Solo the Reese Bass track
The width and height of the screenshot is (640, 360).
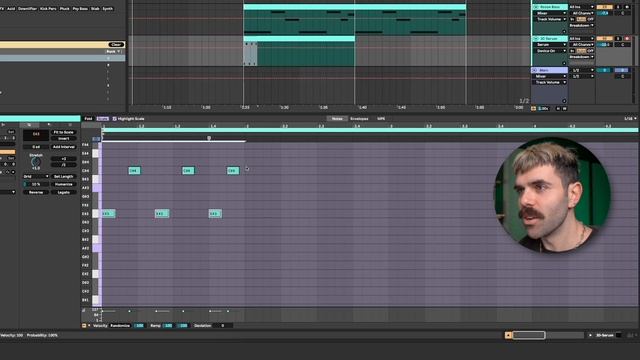click(618, 7)
